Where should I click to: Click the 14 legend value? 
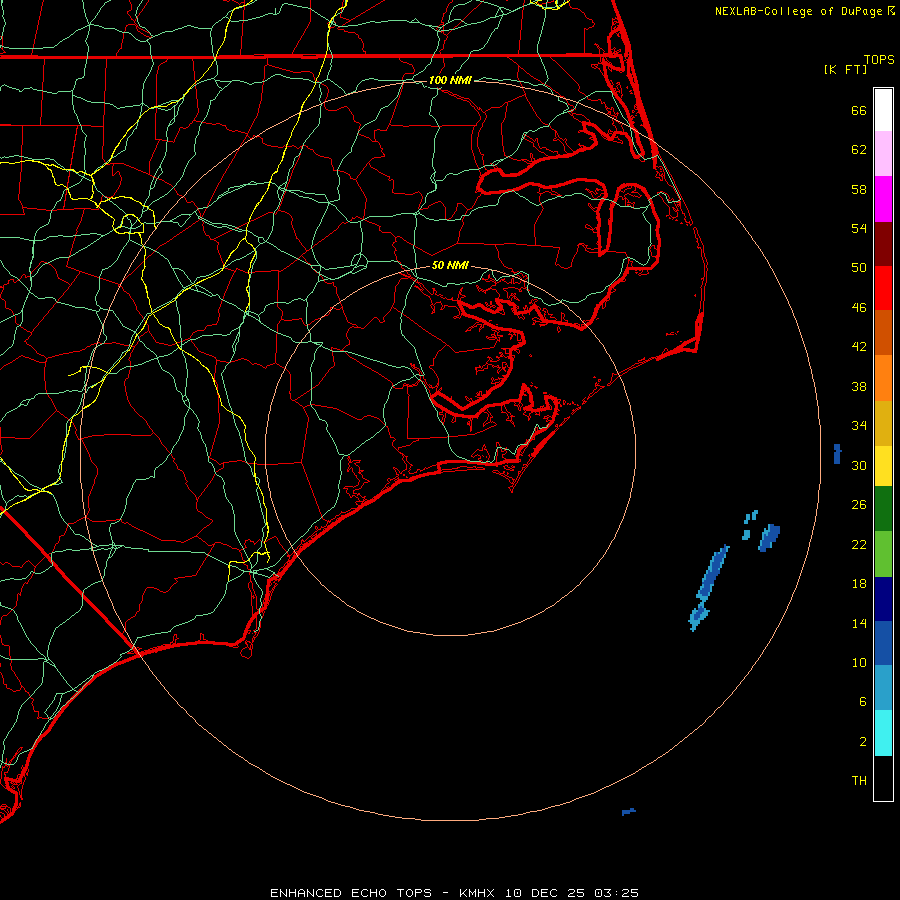859,623
